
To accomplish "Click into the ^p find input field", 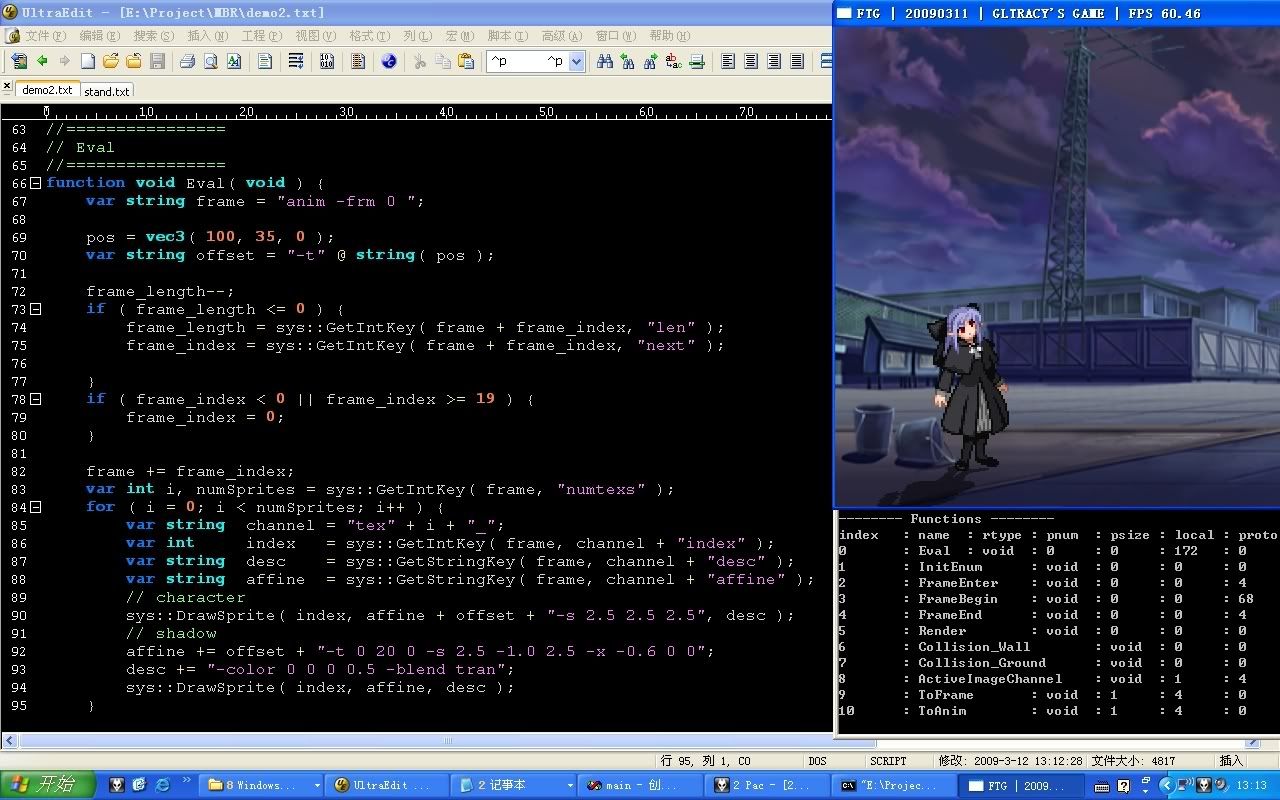I will tap(527, 62).
